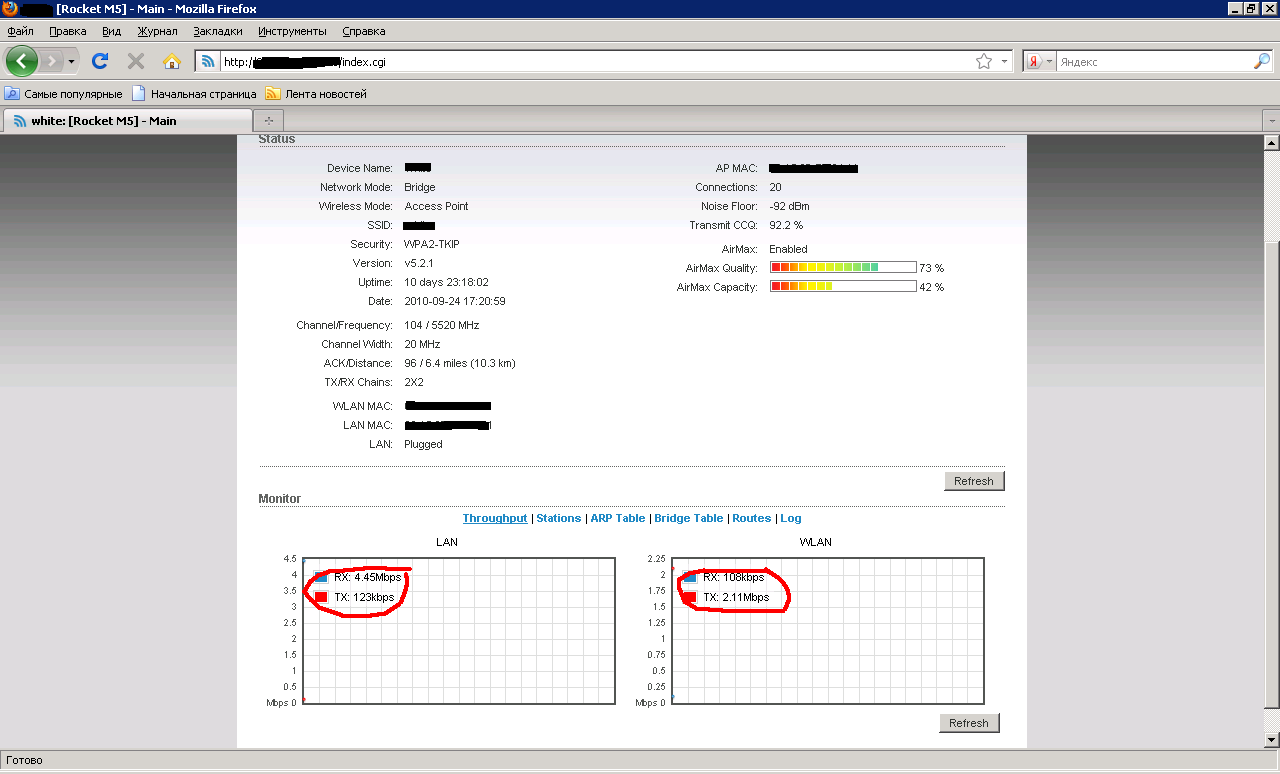Click the Refresh button under the Status section

[x=973, y=481]
